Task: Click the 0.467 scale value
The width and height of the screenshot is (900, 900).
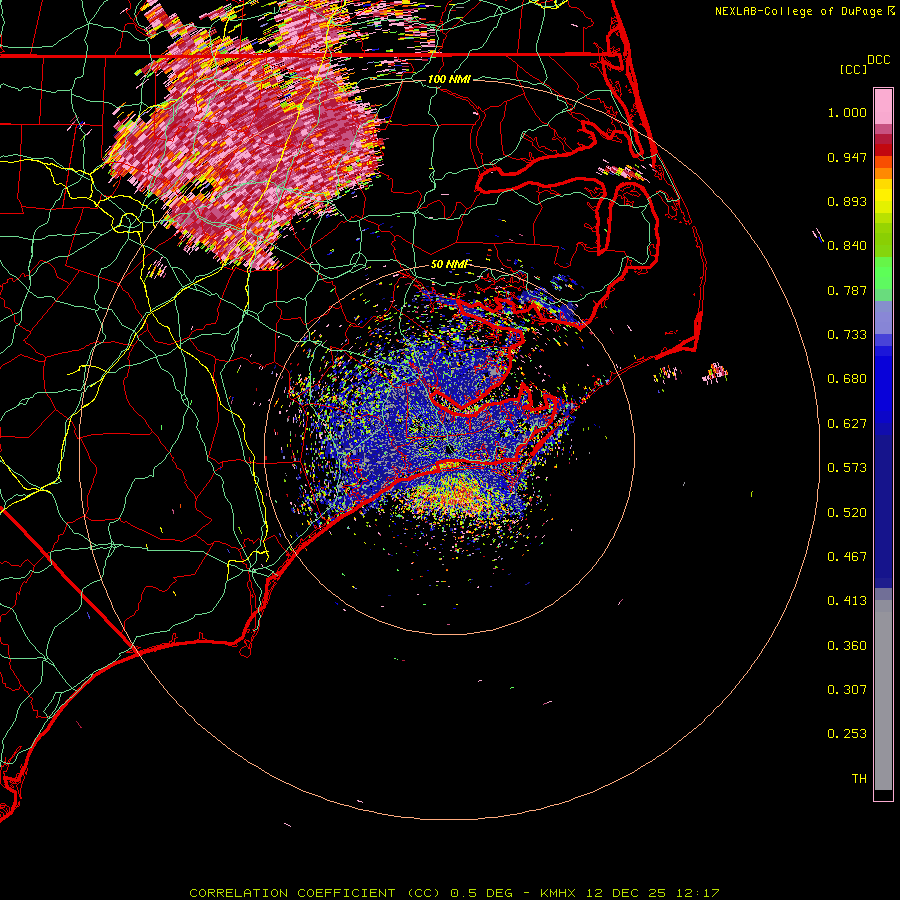Action: [847, 557]
